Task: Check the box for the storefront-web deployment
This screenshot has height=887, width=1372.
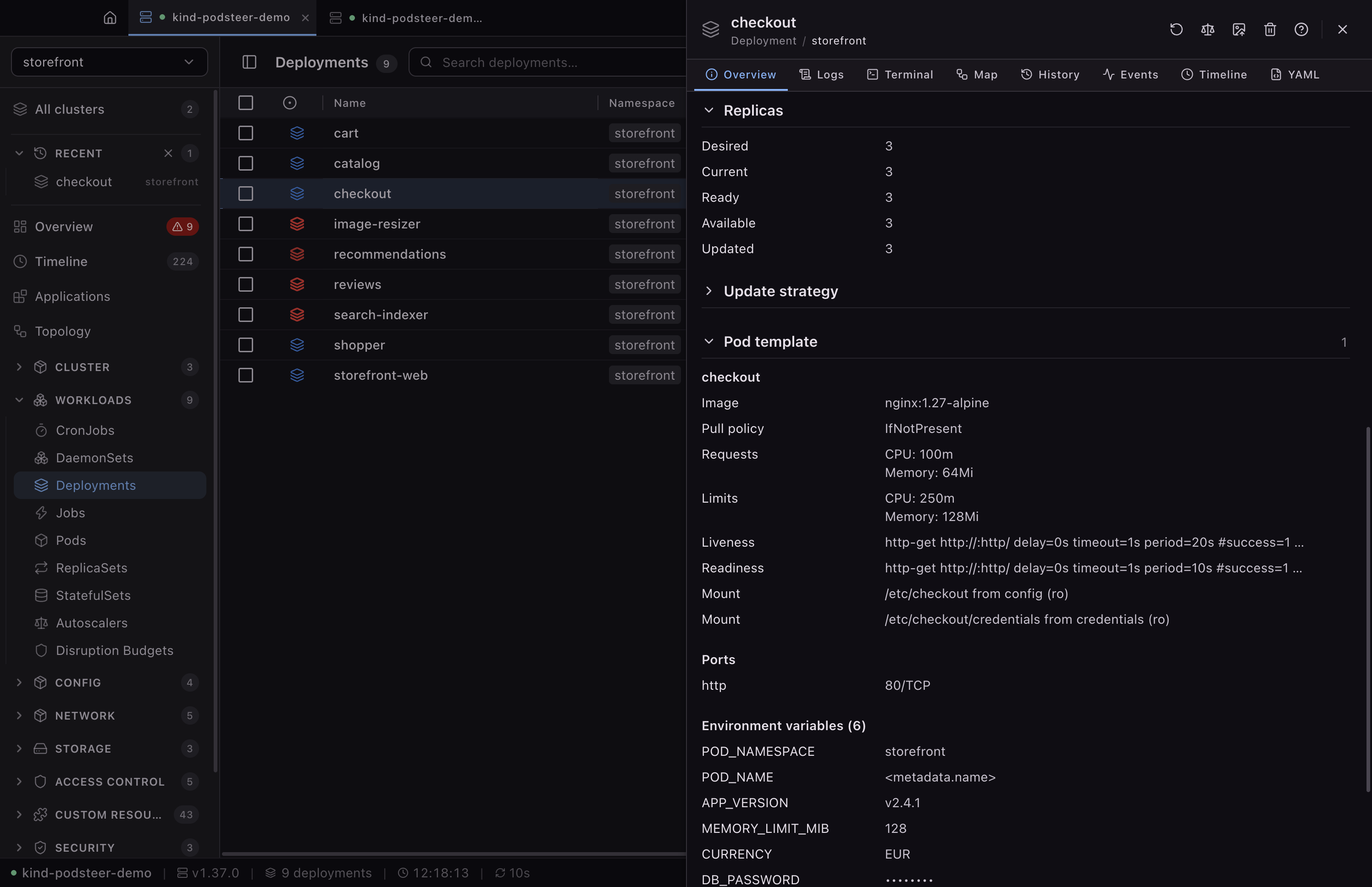Action: [246, 376]
